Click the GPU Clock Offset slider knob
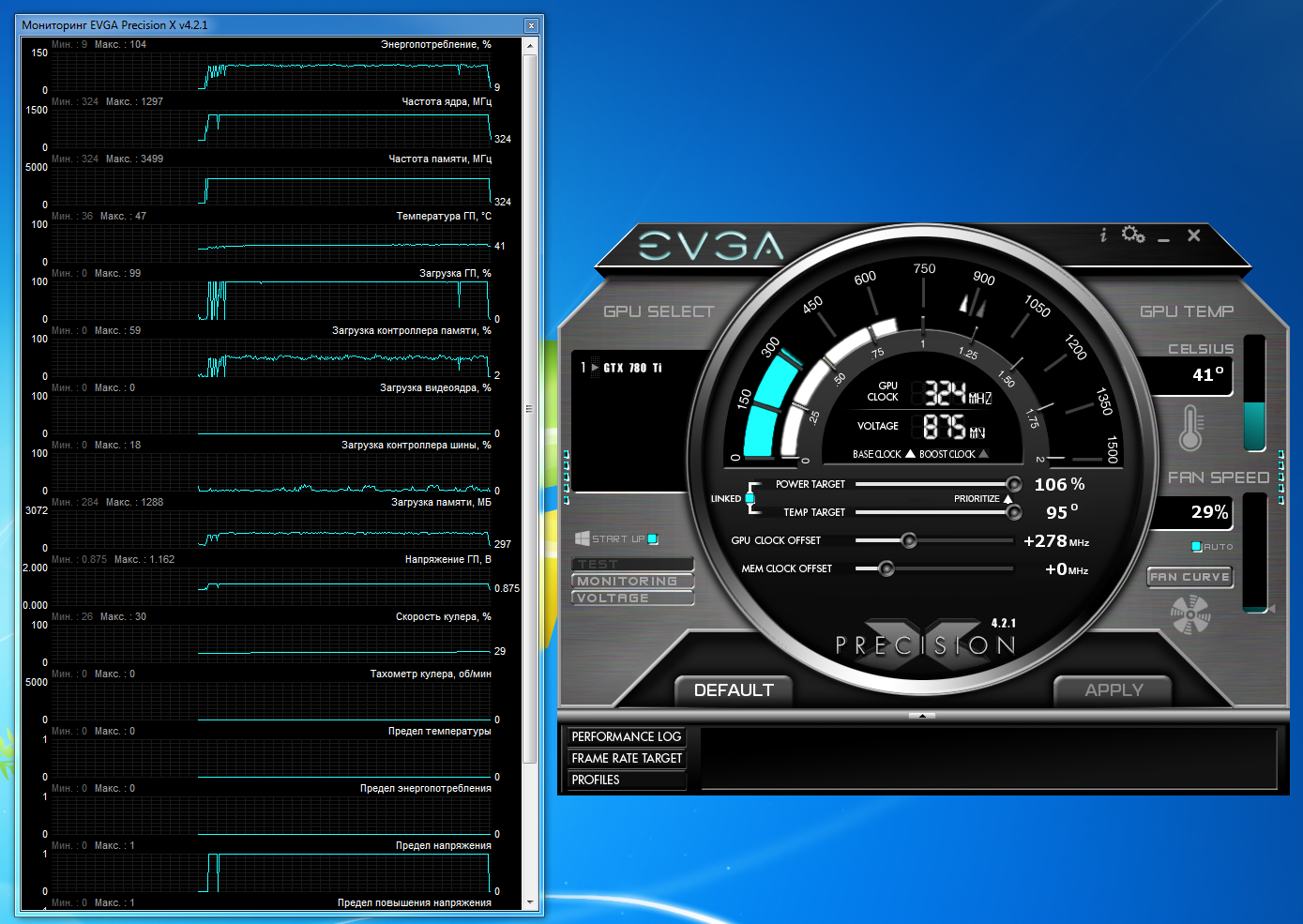Viewport: 1303px width, 924px height. [x=908, y=540]
